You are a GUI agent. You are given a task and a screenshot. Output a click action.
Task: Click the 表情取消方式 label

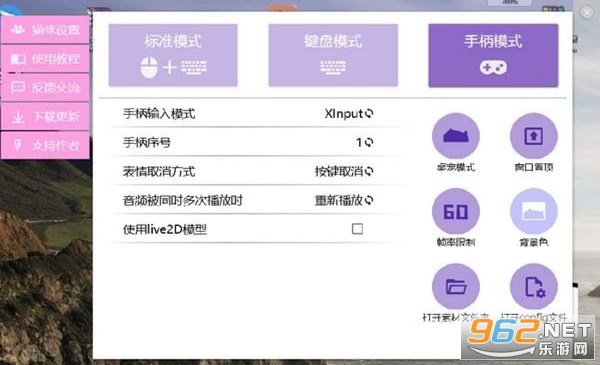159,171
